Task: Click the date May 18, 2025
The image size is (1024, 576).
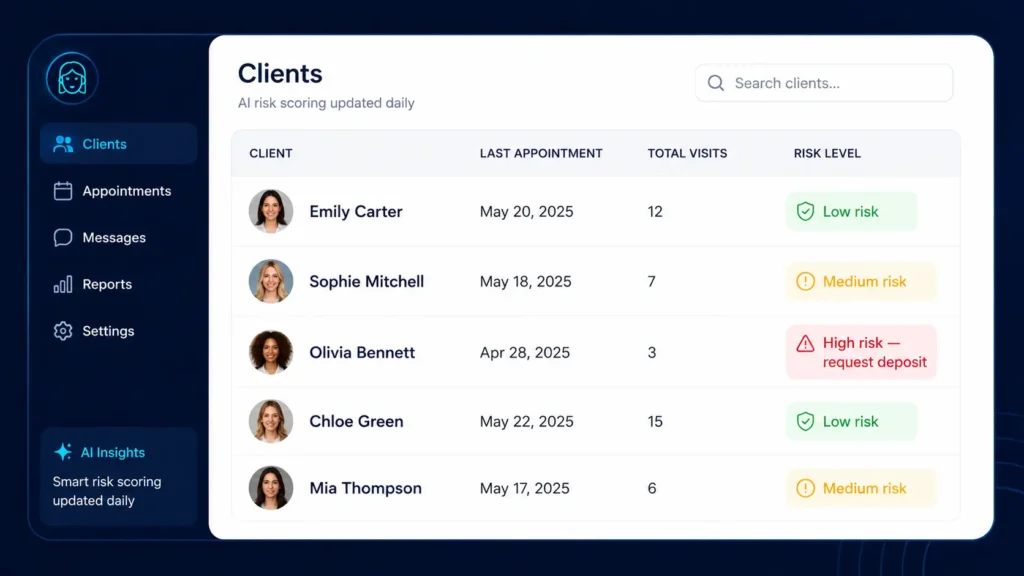Action: [x=526, y=281]
